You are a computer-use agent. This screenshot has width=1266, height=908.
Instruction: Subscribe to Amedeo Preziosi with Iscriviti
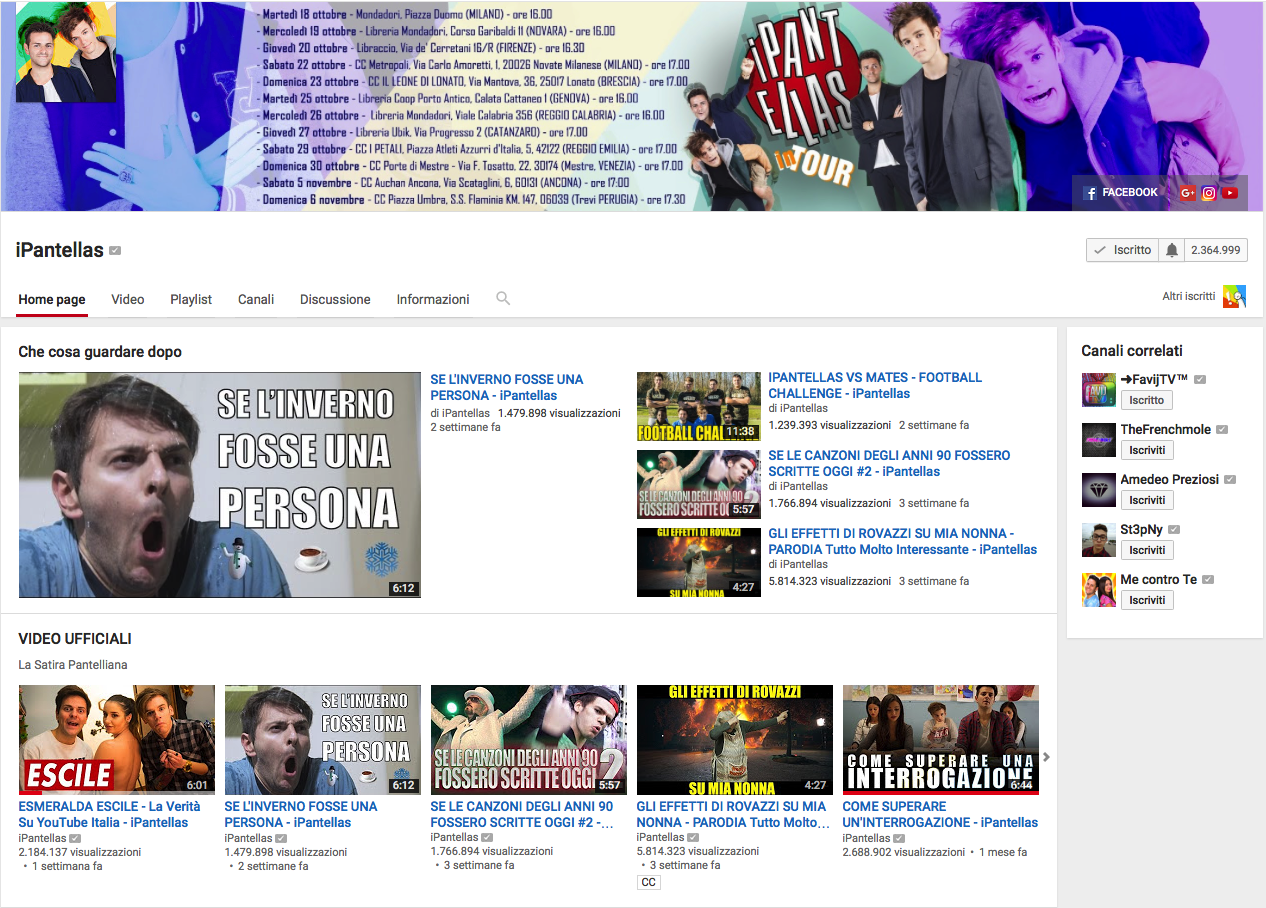[1147, 500]
